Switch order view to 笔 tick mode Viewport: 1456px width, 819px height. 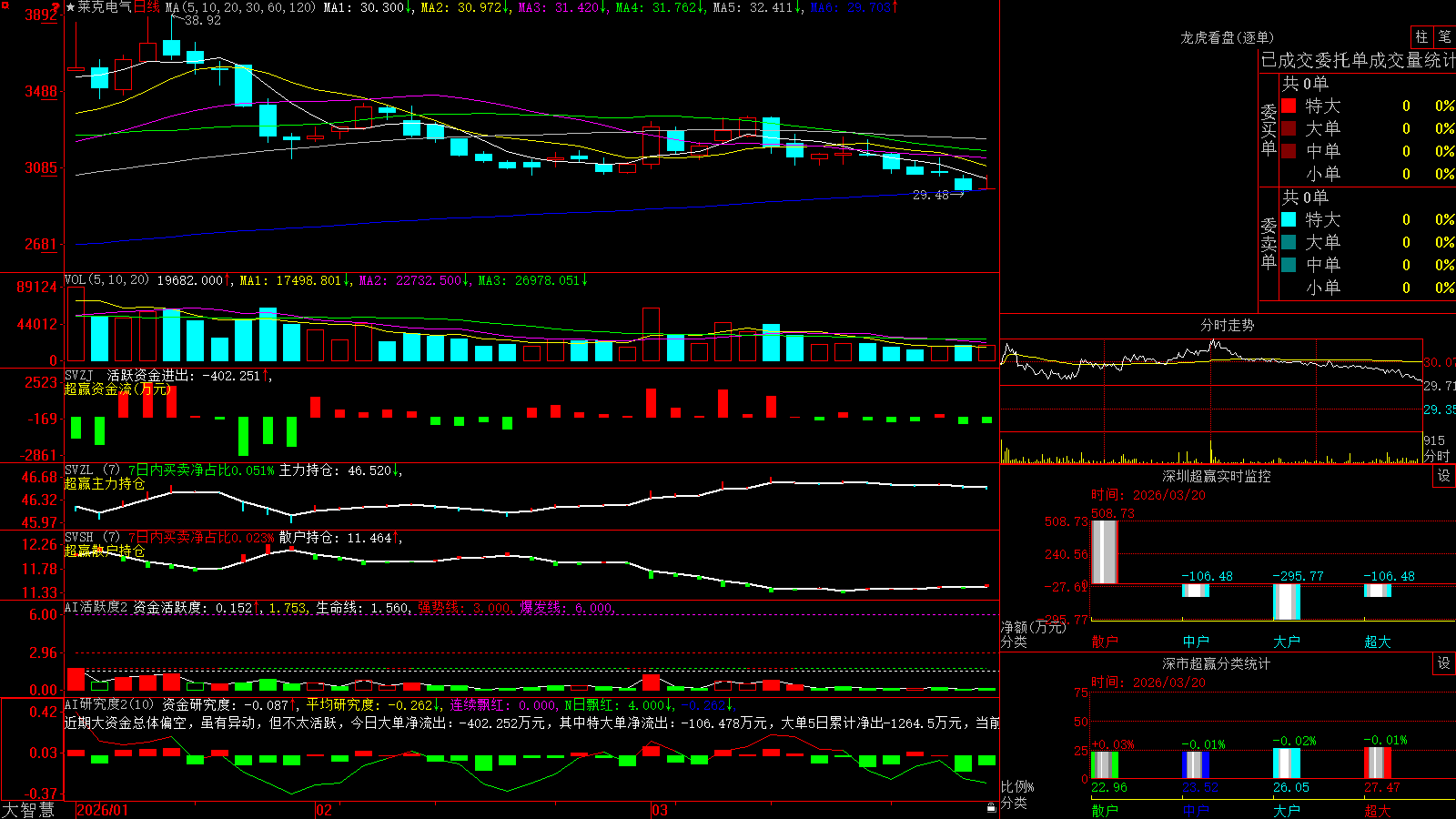[1444, 36]
